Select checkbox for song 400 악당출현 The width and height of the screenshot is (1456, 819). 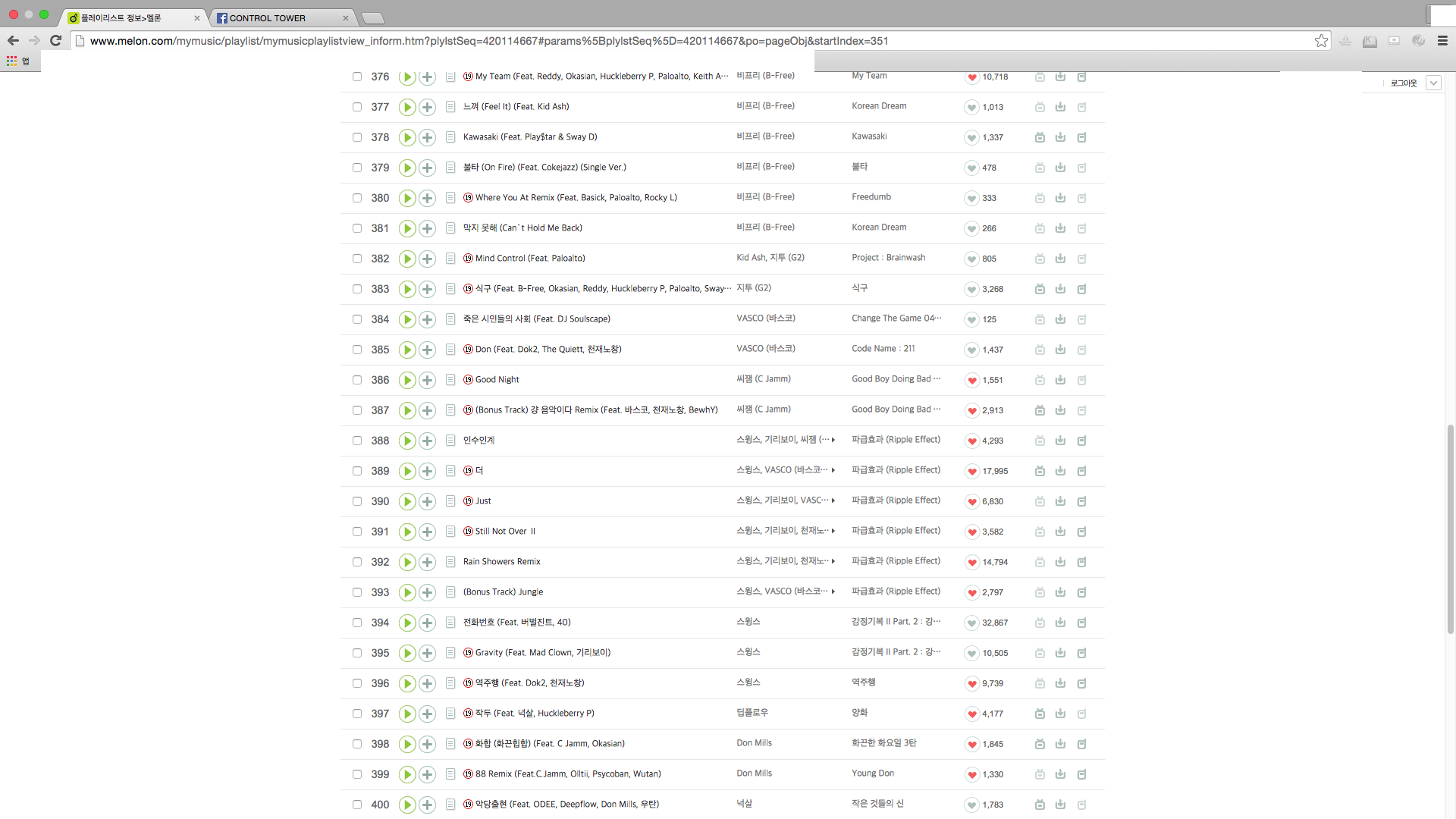356,805
